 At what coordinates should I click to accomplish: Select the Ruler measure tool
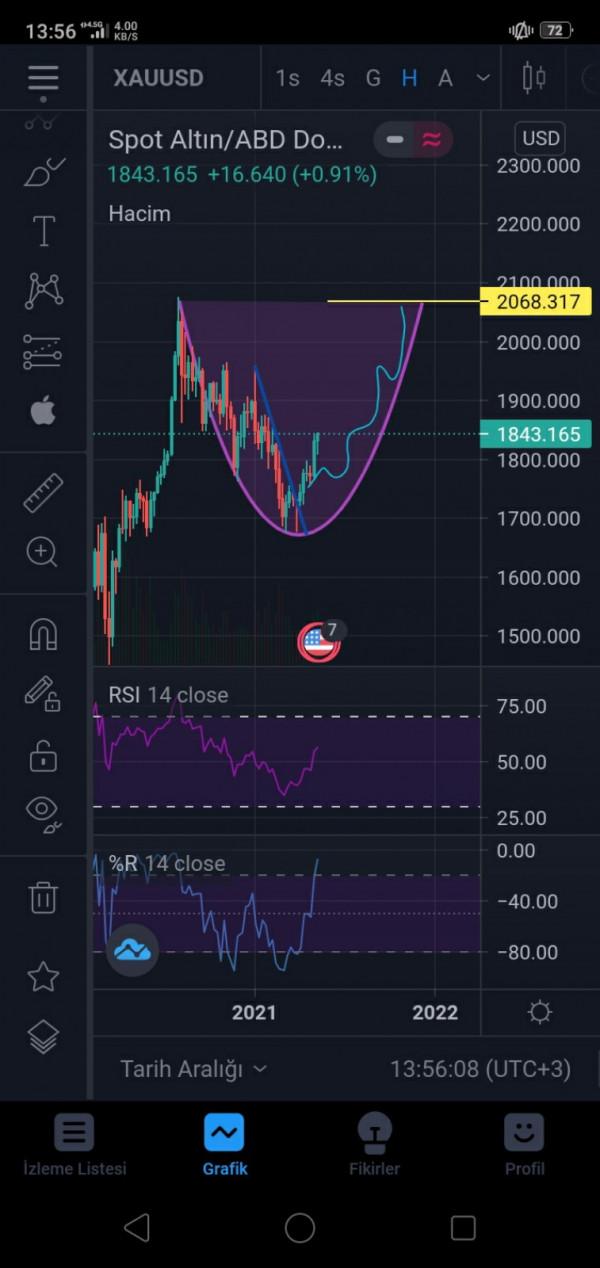pyautogui.click(x=43, y=493)
